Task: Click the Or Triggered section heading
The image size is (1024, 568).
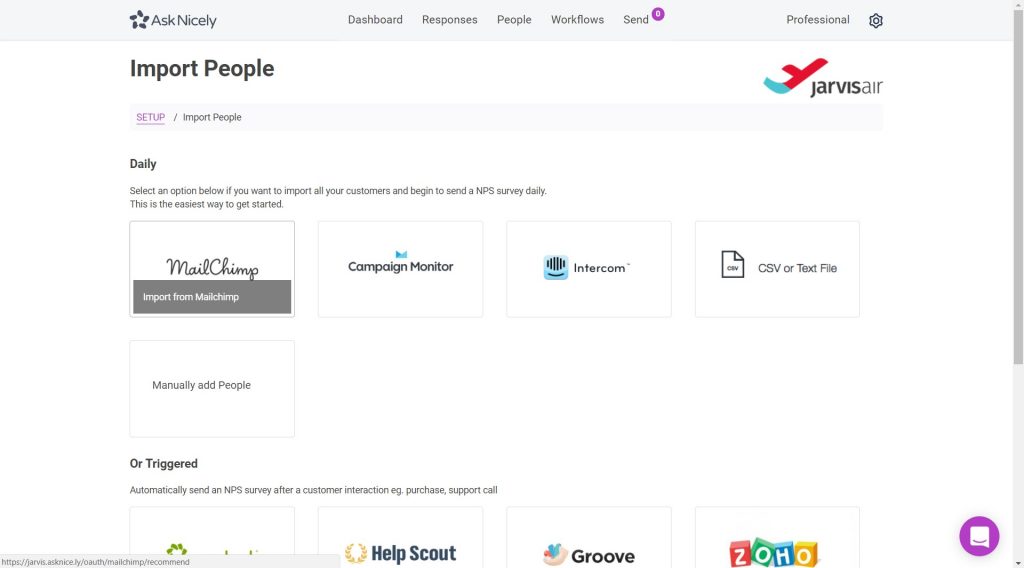Action: point(163,464)
